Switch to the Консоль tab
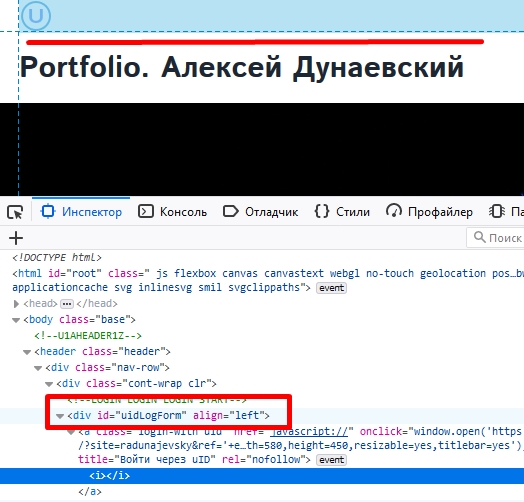 [172, 212]
